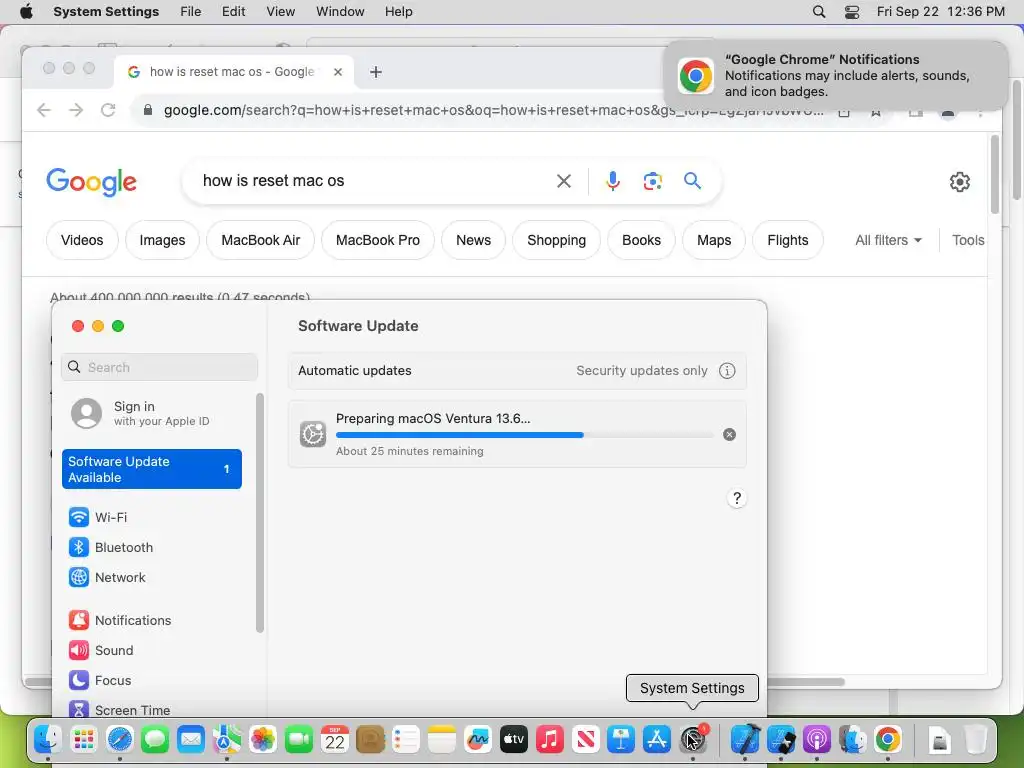Open Spotlight search in menu bar
This screenshot has width=1024, height=768.
pyautogui.click(x=819, y=12)
